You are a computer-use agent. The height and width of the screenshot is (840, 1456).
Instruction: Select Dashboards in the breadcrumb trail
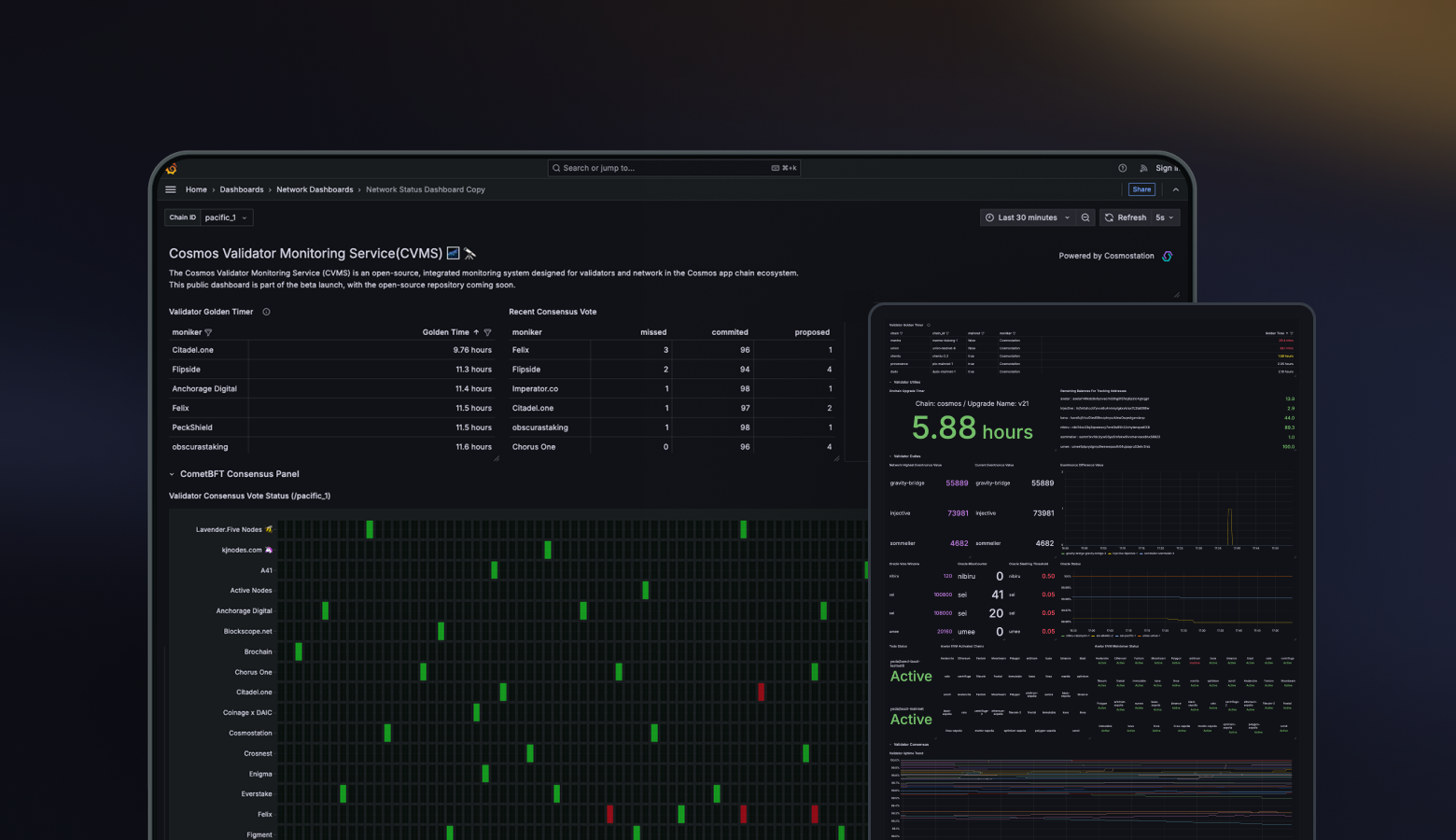[x=241, y=189]
